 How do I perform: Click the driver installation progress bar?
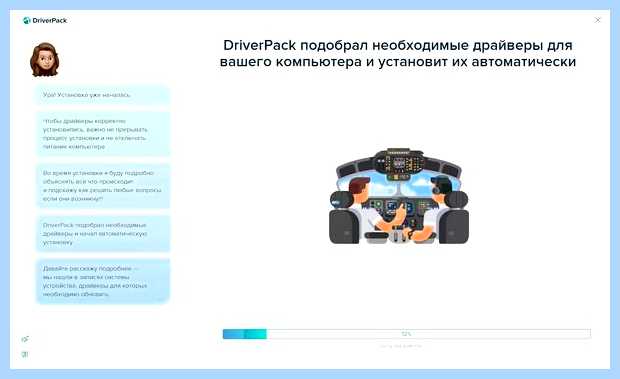pyautogui.click(x=406, y=334)
